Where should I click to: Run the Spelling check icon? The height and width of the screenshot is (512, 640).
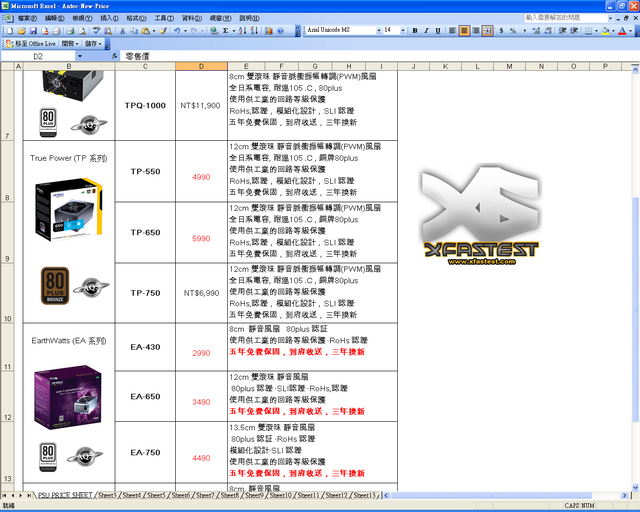click(96, 31)
